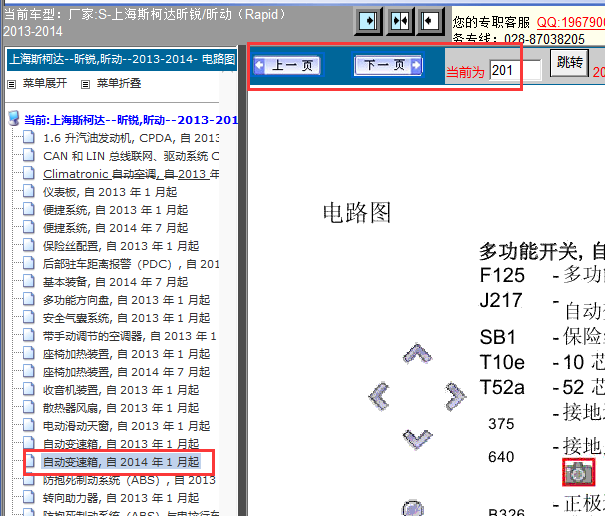Click document icon beside 仪表板 entry

coord(29,191)
